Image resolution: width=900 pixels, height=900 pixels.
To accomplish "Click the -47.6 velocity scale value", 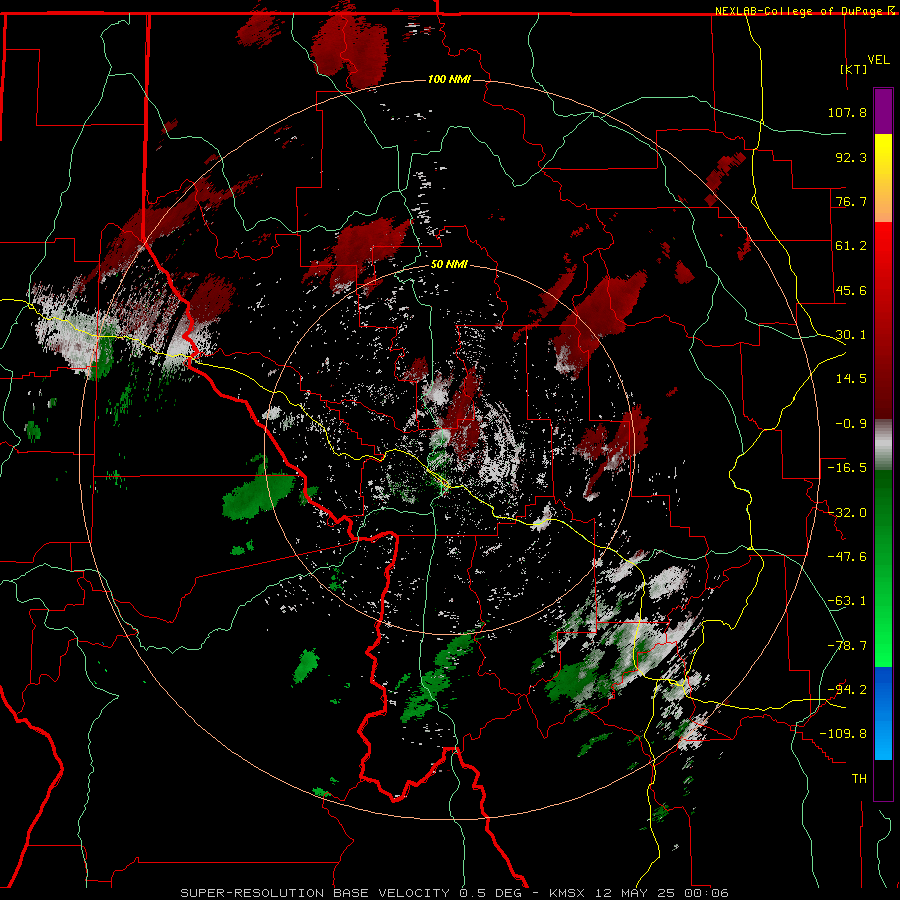I will pyautogui.click(x=847, y=557).
